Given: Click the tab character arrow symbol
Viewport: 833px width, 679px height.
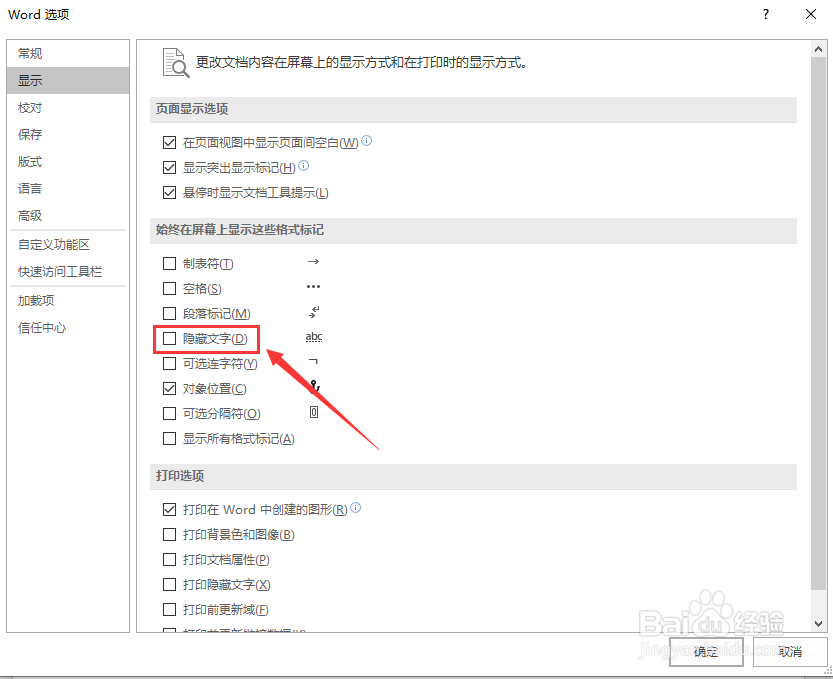Looking at the screenshot, I should 313,261.
